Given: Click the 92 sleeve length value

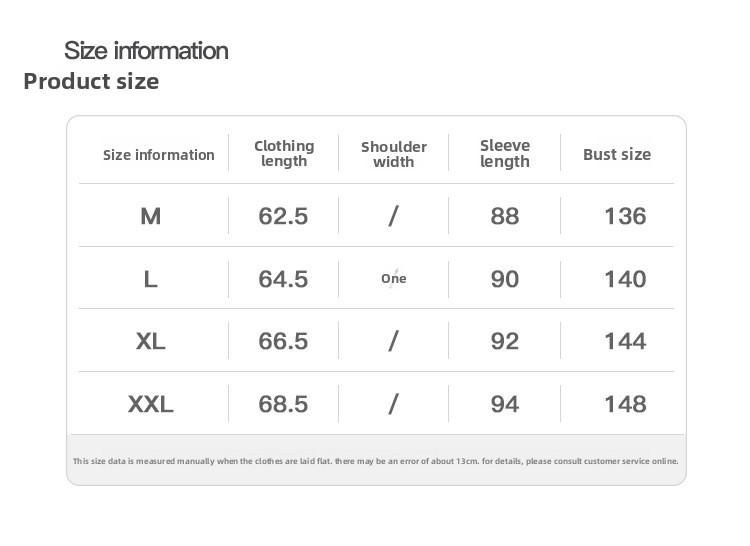Looking at the screenshot, I should click(x=505, y=341).
